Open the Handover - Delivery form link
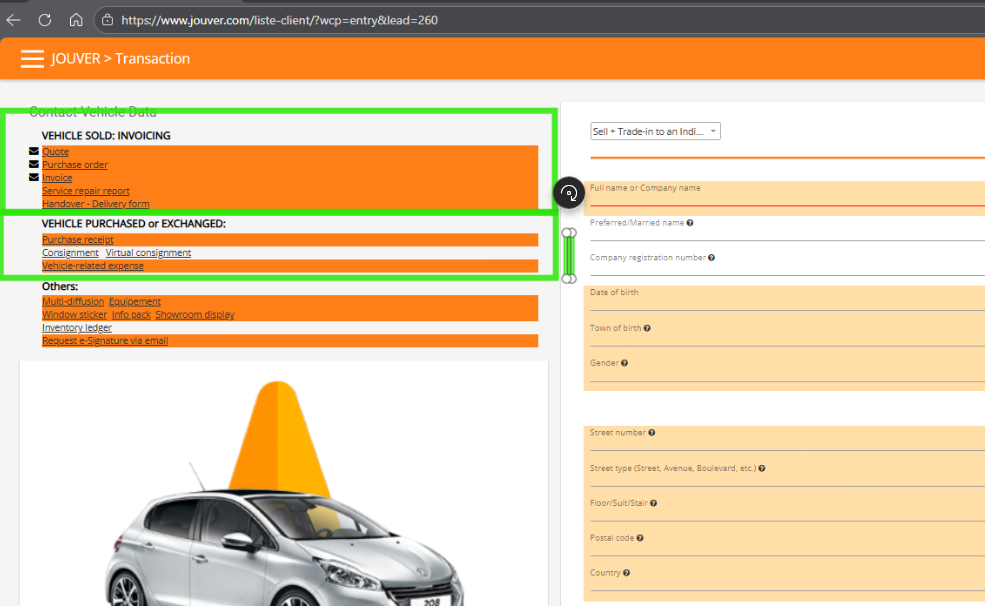The width and height of the screenshot is (985, 606). point(95,203)
